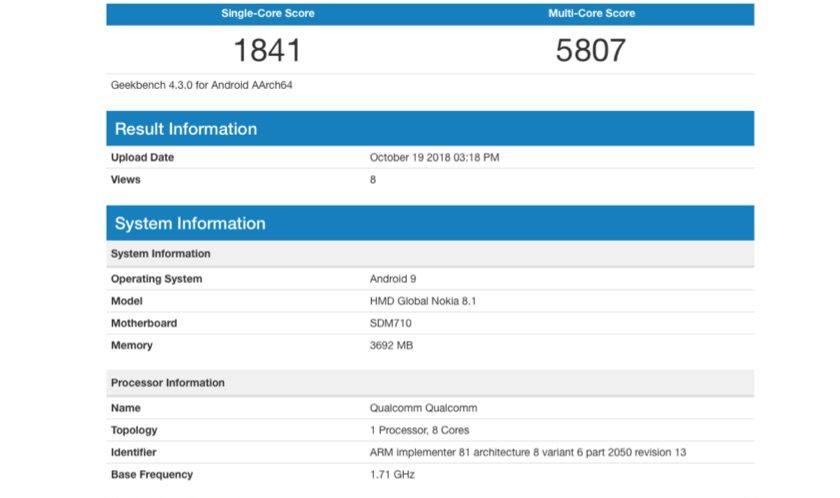
Task: Select the Android 9 value
Action: click(393, 279)
